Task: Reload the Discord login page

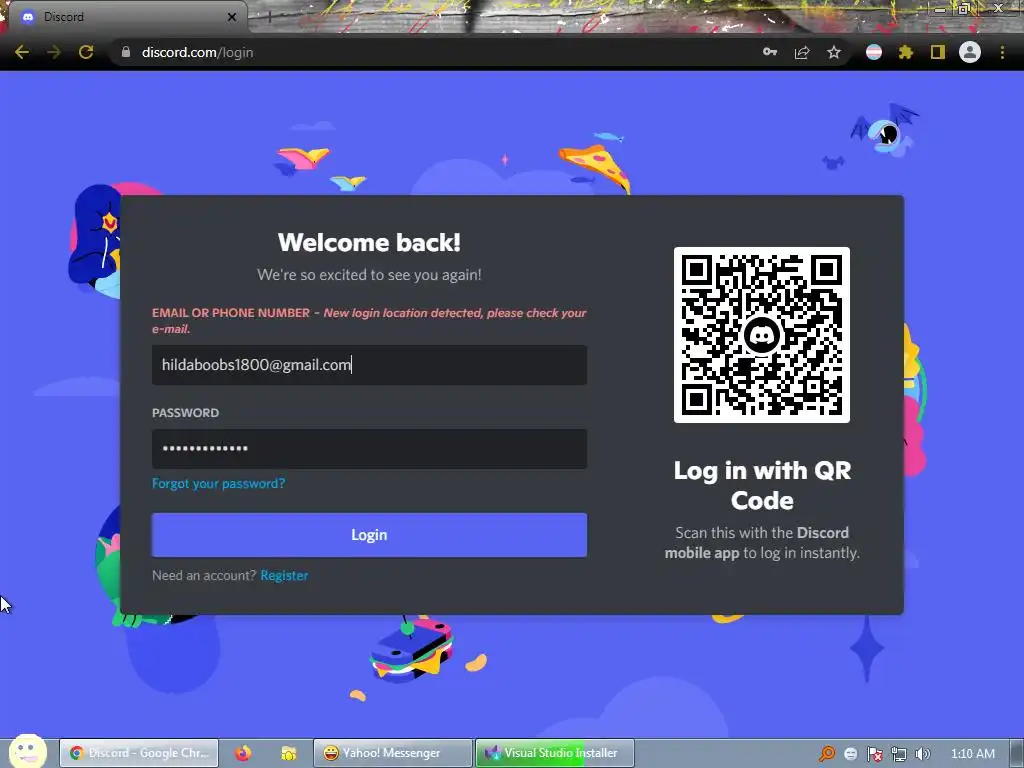Action: (86, 52)
